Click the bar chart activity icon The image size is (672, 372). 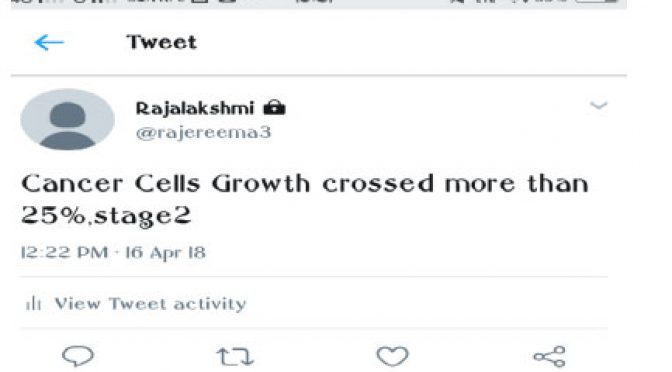[33, 304]
